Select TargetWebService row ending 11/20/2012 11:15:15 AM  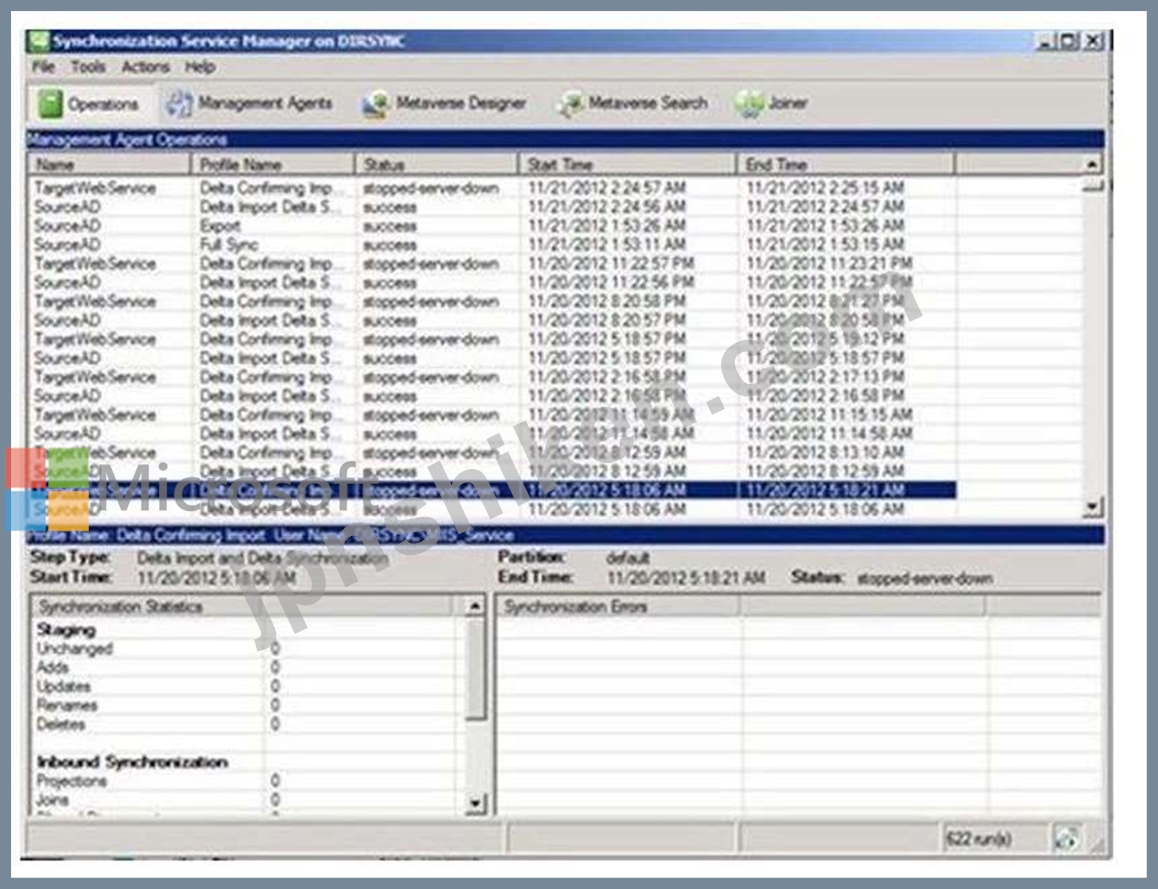pyautogui.click(x=492, y=415)
